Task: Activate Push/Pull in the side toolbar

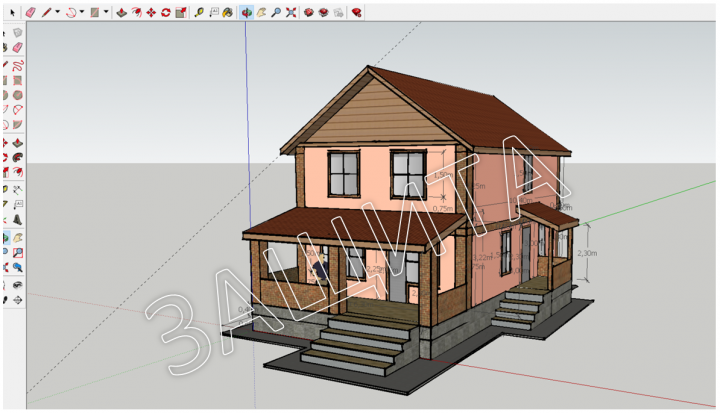Action: point(17,143)
